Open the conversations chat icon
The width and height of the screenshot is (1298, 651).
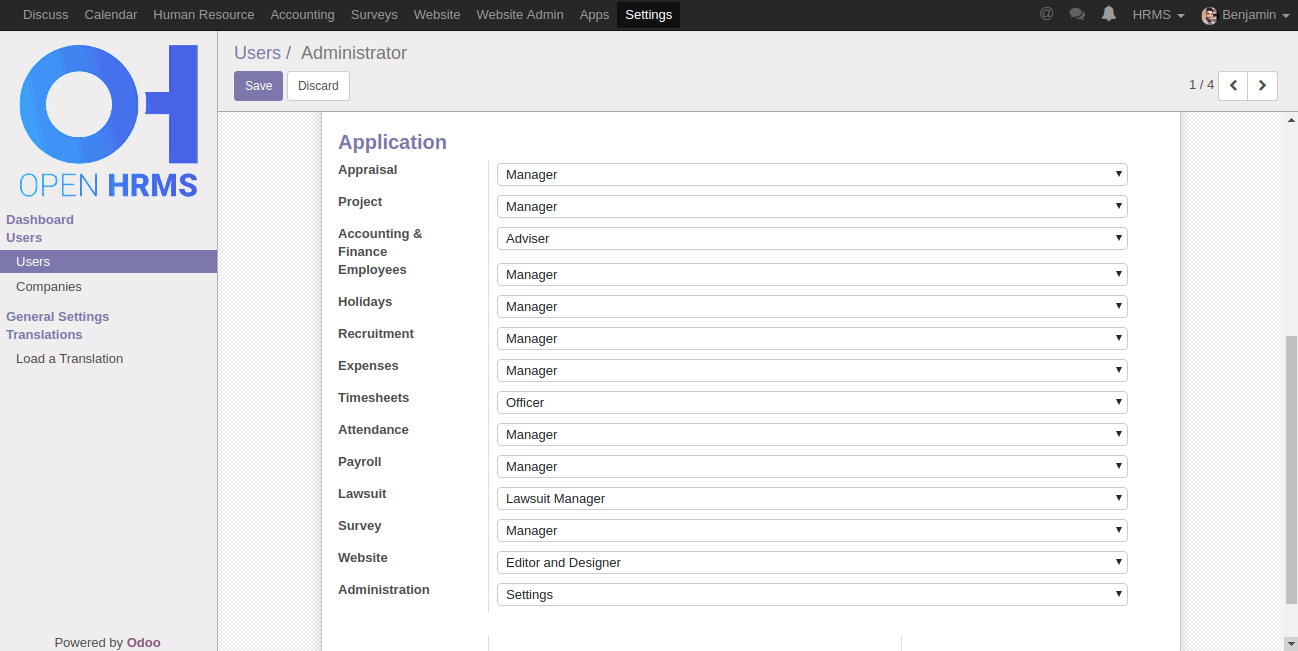coord(1077,14)
